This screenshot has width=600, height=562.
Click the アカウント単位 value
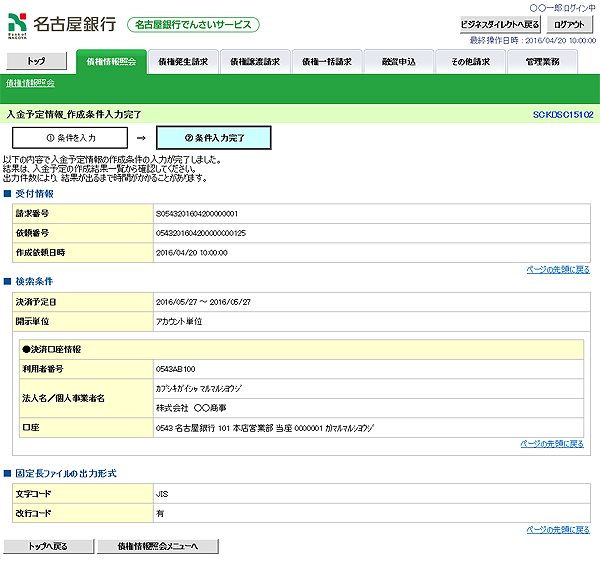pos(179,322)
